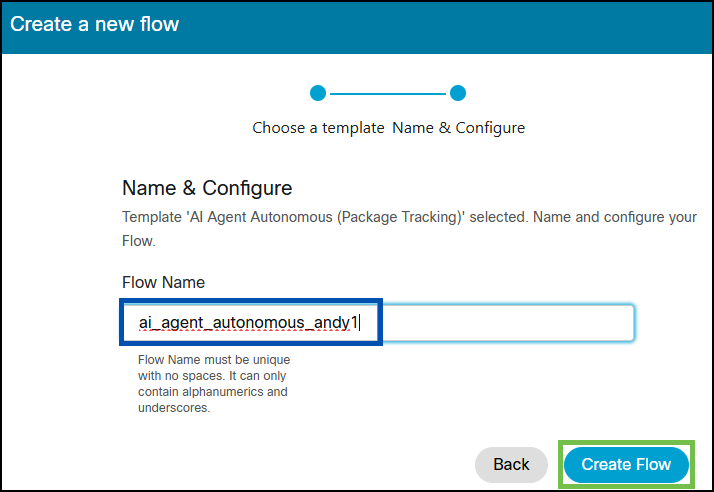Select the 'Name & Configure' step label
This screenshot has height=492, width=714.
[458, 128]
